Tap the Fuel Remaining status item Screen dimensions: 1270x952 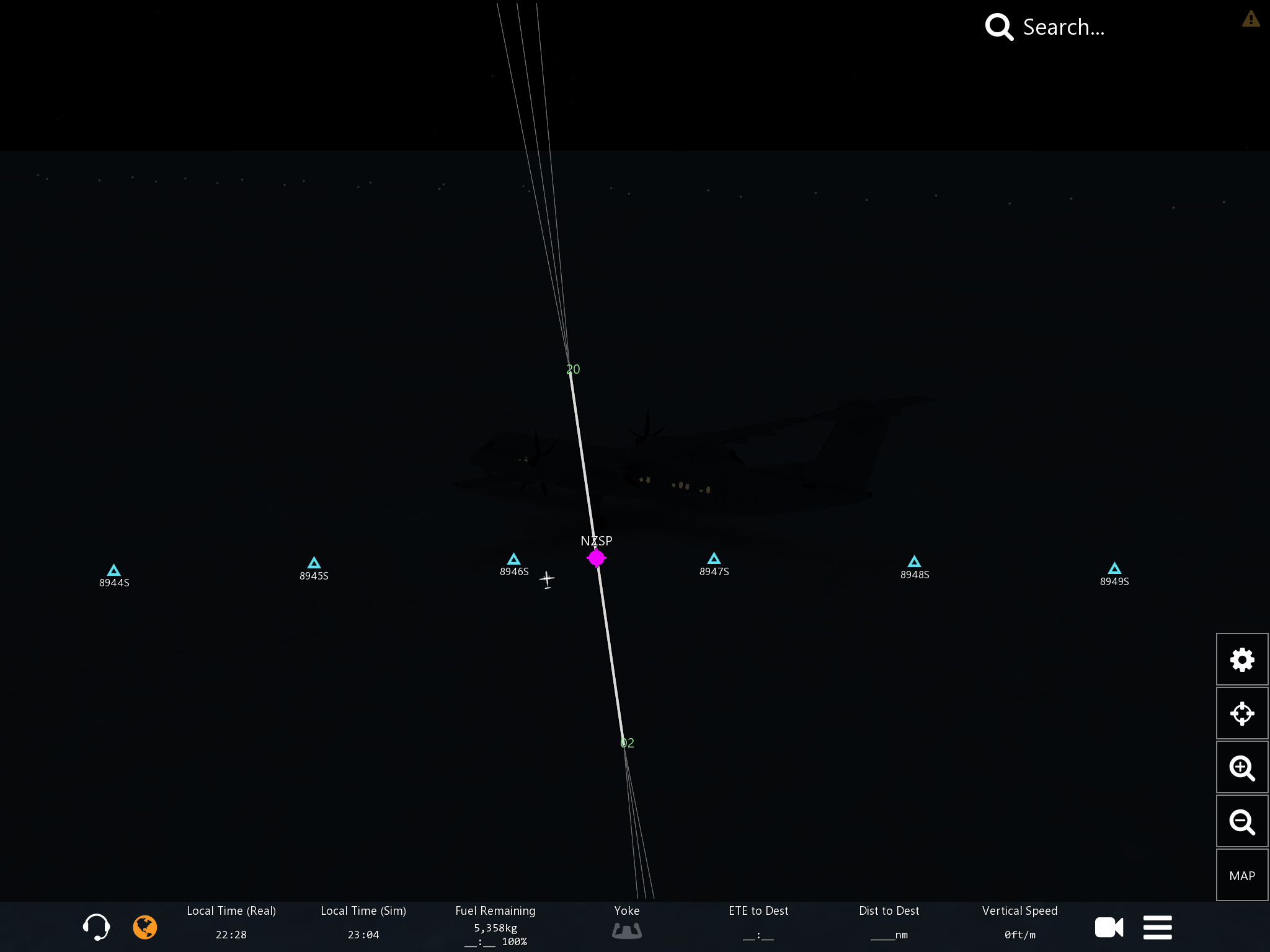coord(495,926)
